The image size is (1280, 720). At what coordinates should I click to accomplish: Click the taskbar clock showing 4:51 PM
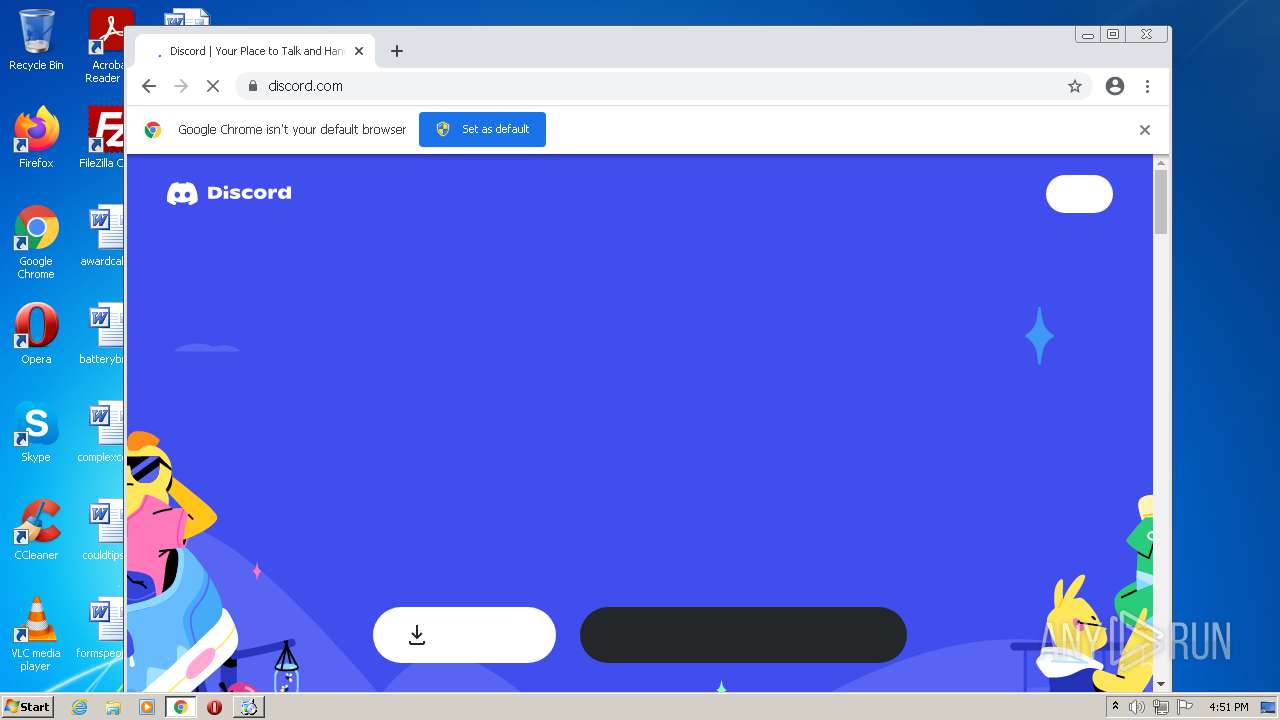coord(1228,707)
